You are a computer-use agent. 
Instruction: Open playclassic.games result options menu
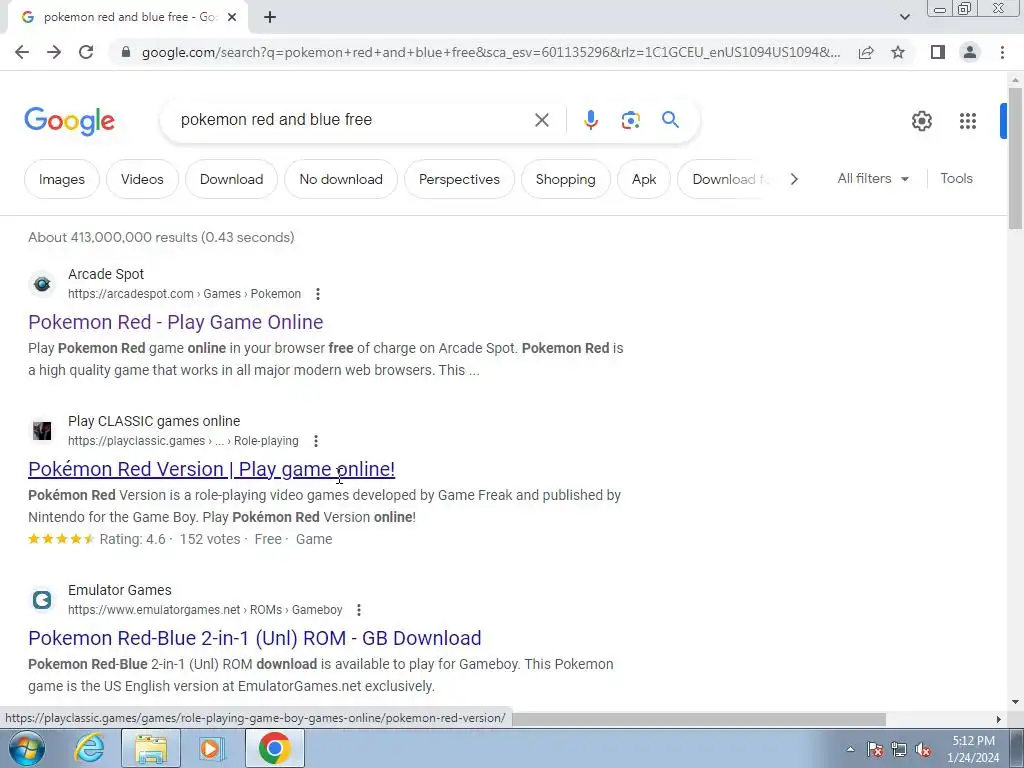315,441
